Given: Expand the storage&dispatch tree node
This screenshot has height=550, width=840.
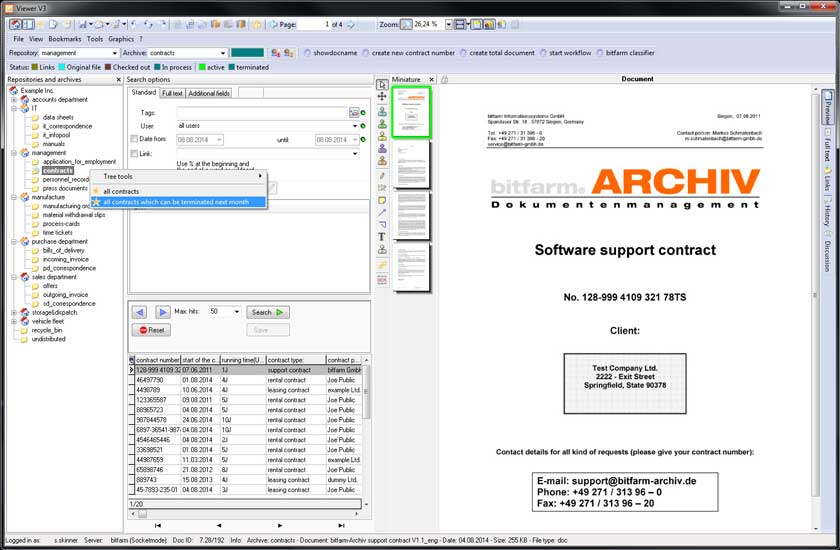Looking at the screenshot, I should click(14, 312).
